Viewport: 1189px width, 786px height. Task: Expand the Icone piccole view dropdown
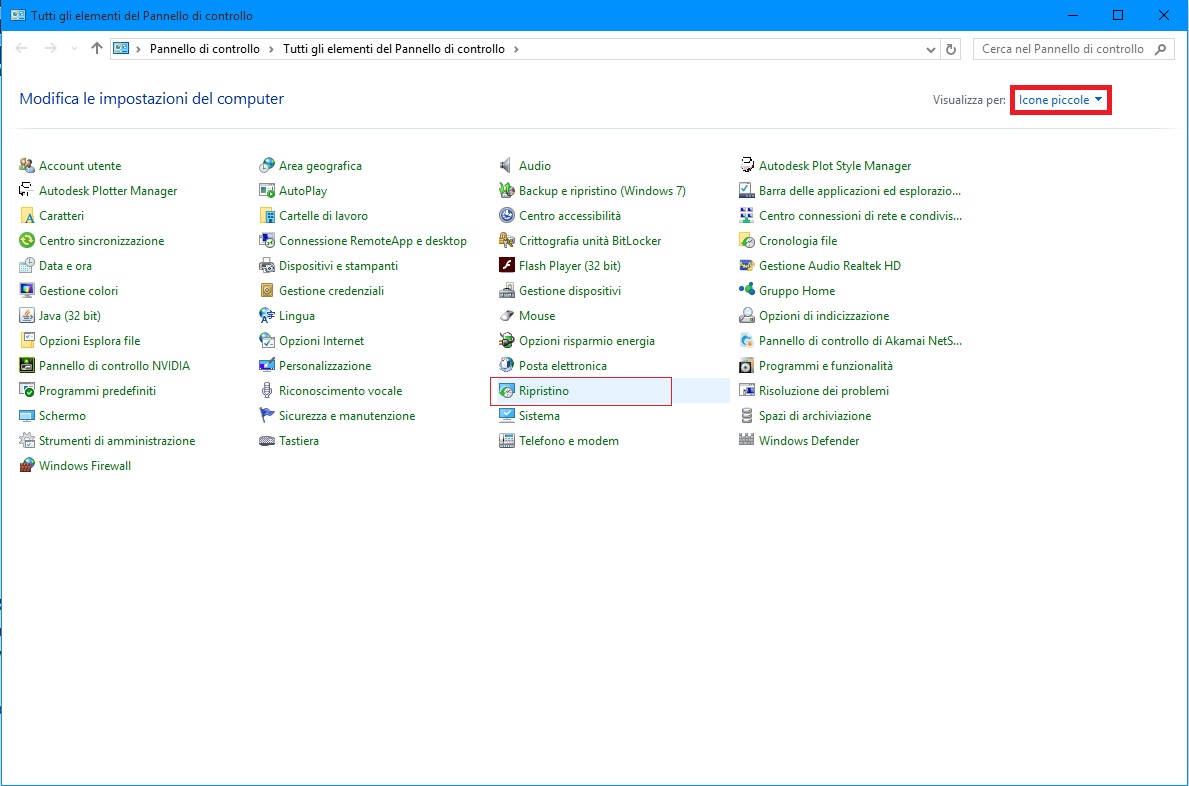pos(1060,100)
